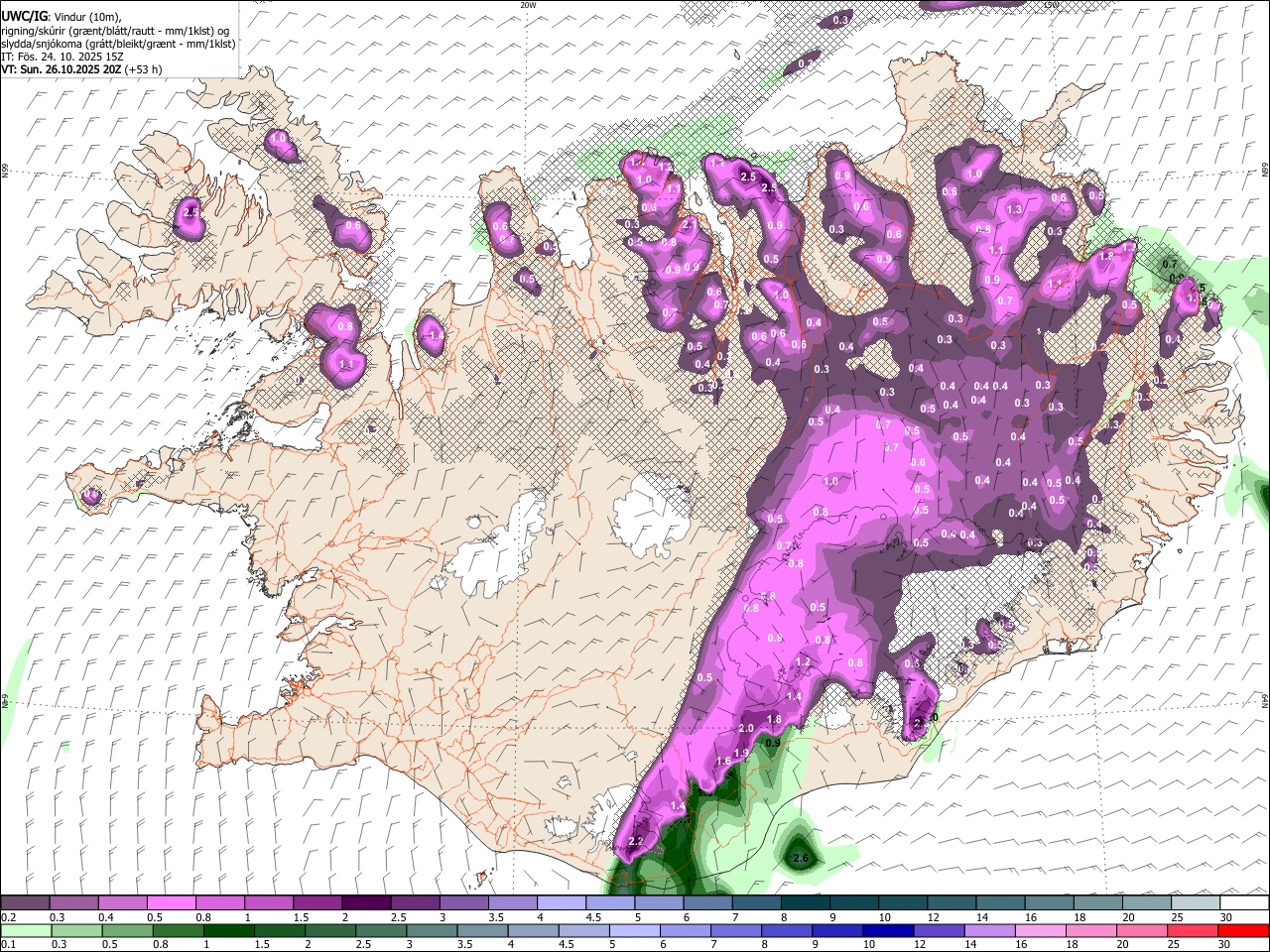Pick the lower legend blue swatch starting at 8
This screenshot has height=952, width=1270.
[787, 930]
